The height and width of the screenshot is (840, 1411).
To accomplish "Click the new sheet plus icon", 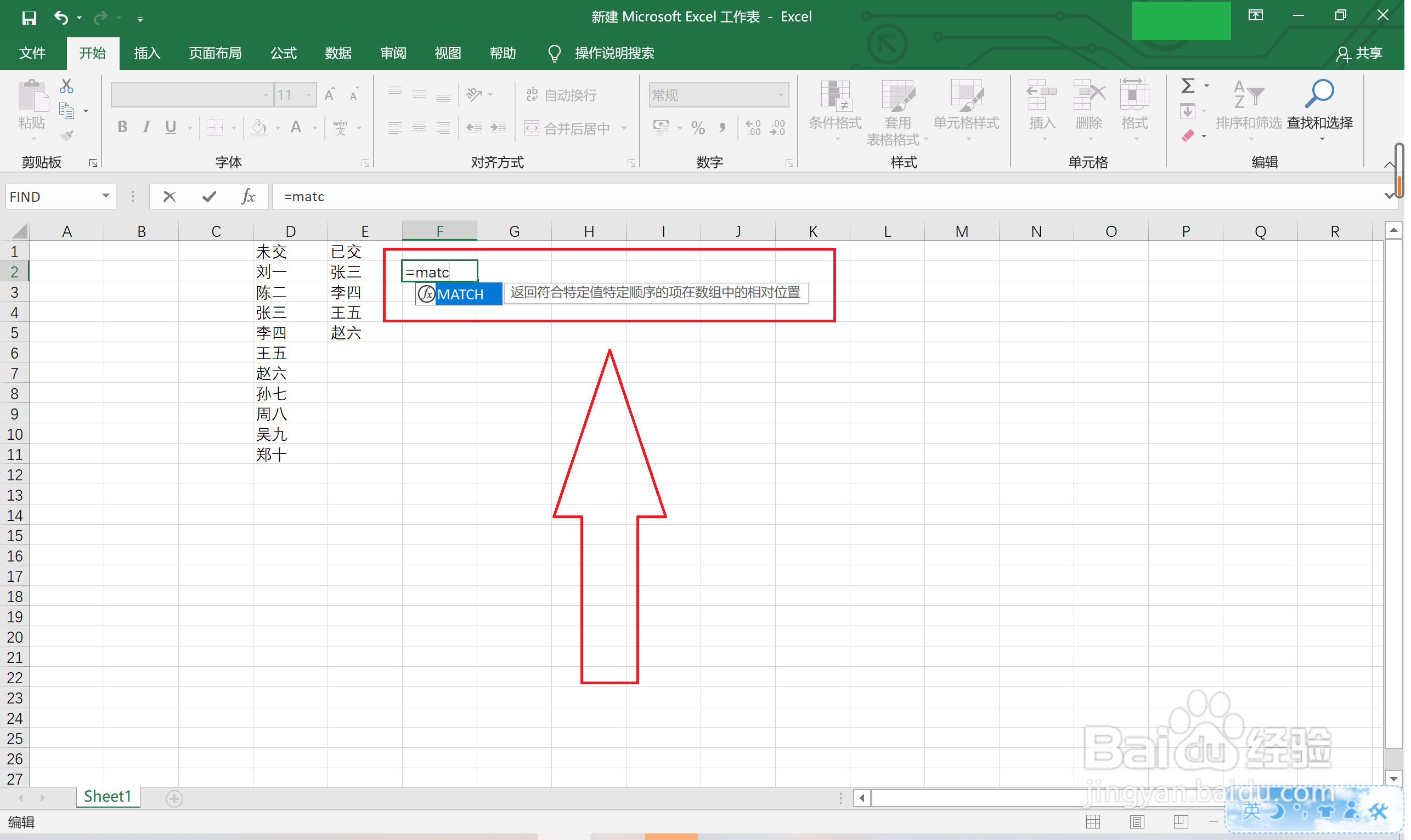I will pos(174,799).
